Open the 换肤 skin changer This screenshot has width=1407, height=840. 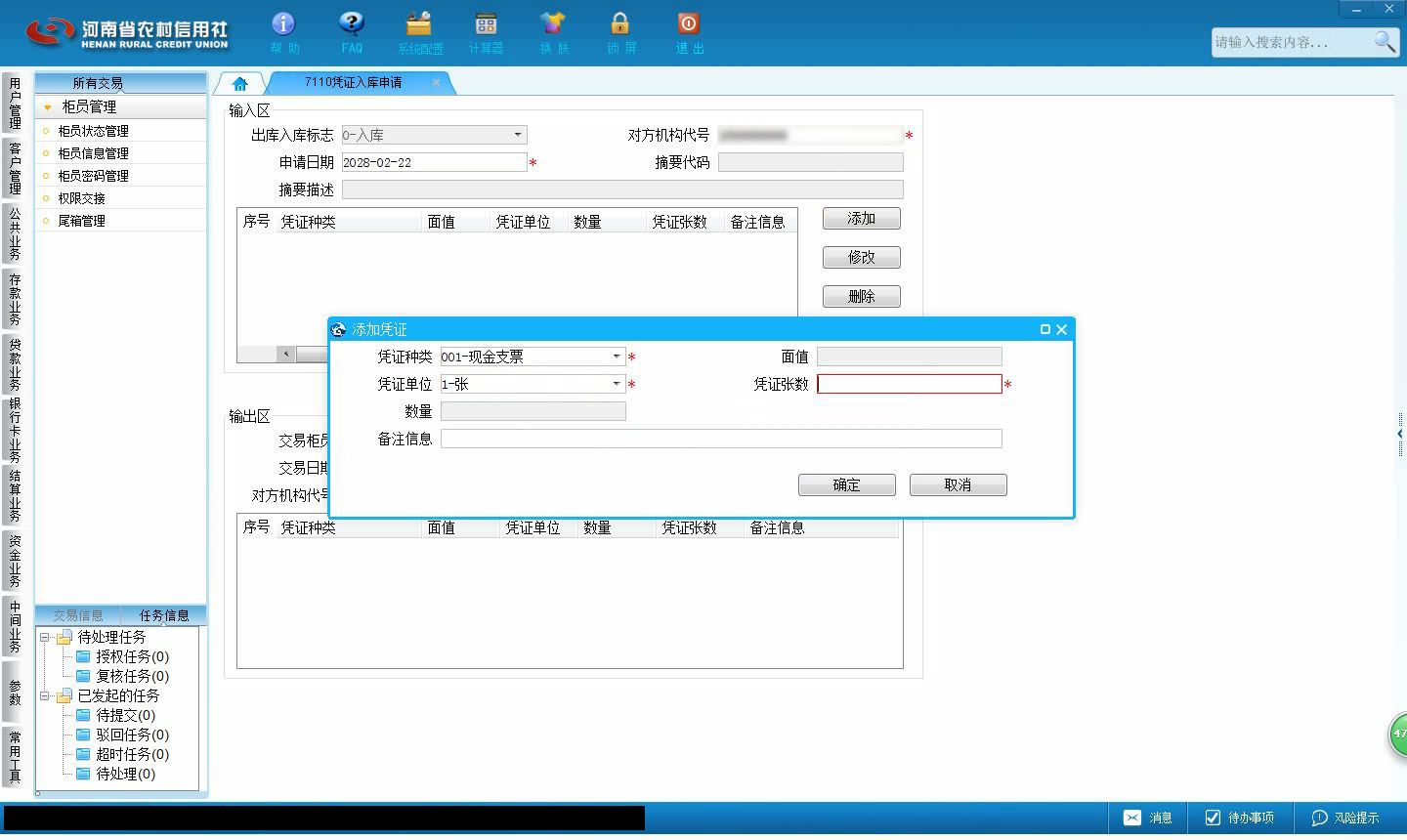(553, 32)
